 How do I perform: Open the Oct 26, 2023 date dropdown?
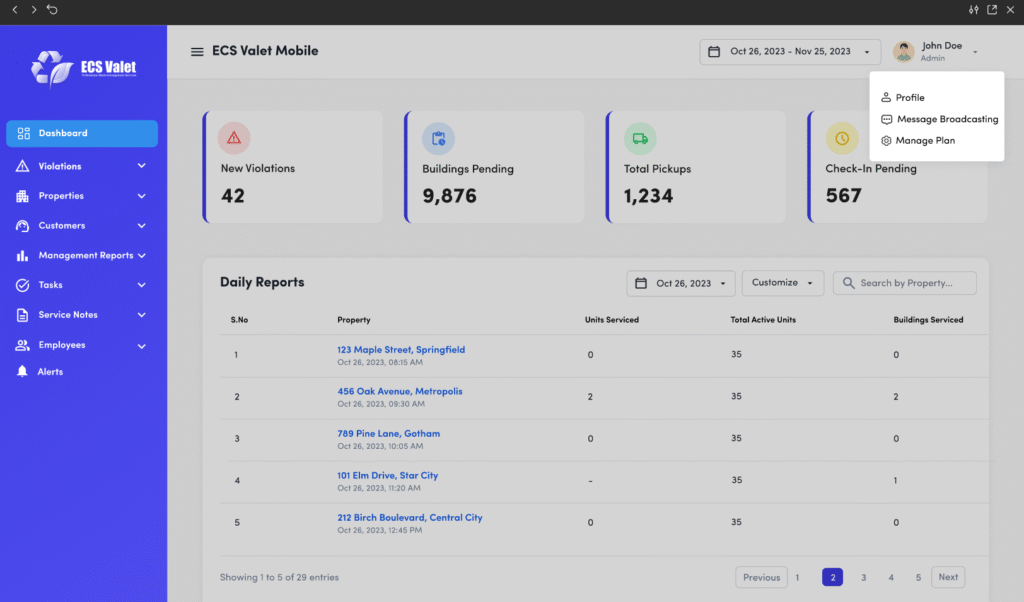[x=681, y=283]
